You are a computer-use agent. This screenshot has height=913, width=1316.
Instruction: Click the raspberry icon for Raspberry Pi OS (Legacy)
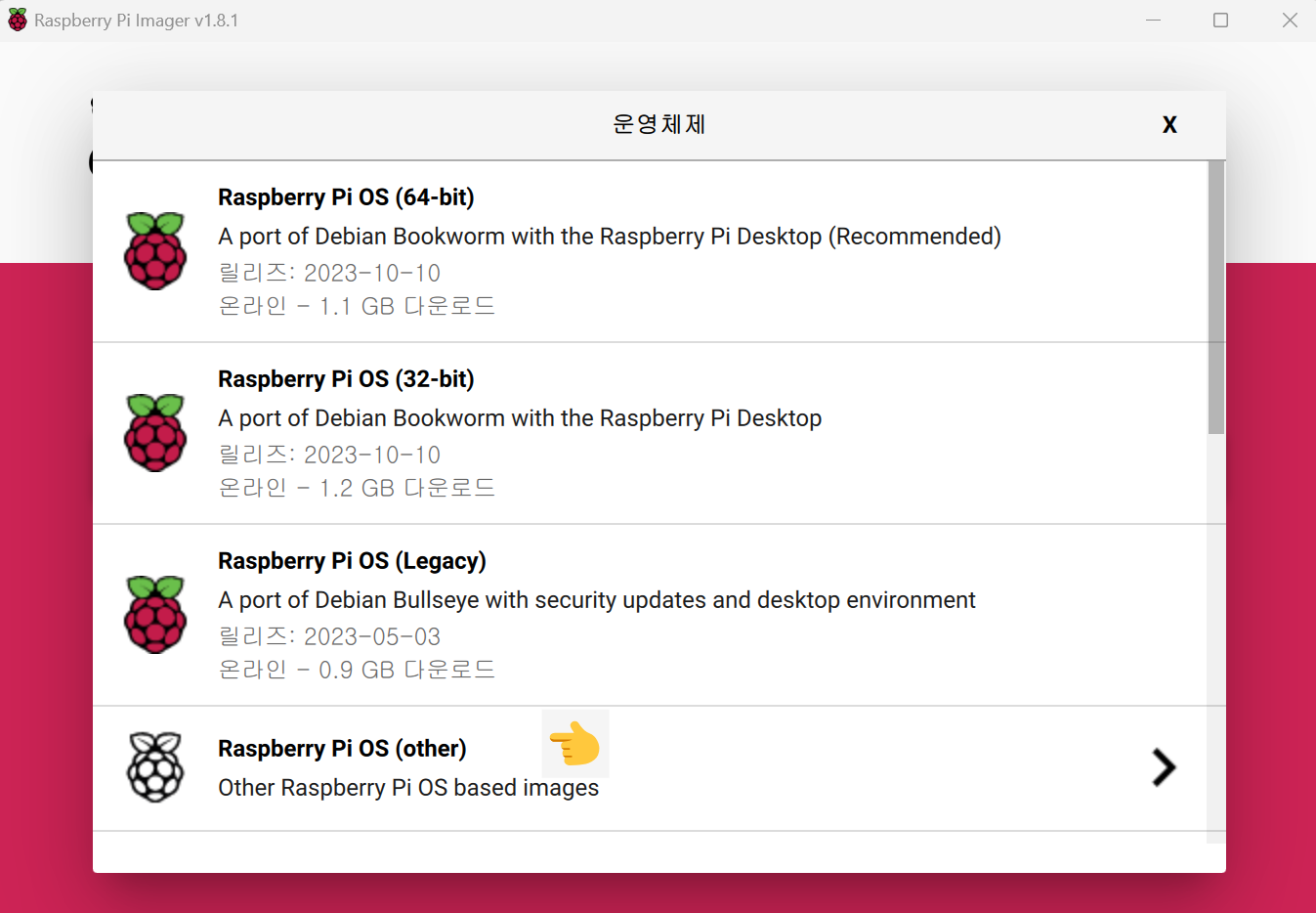155,615
